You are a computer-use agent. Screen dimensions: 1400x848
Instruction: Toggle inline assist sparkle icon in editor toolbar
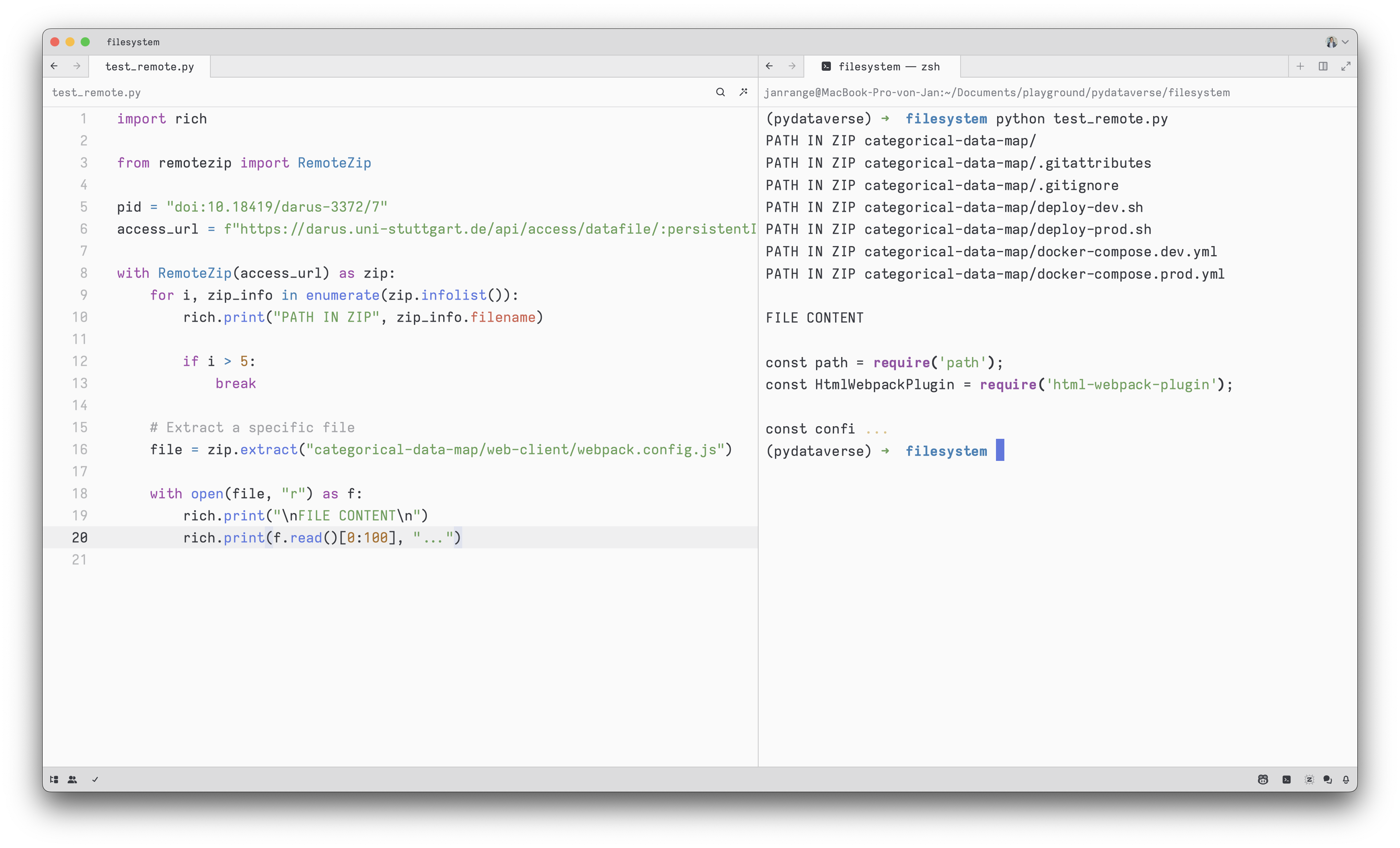[743, 92]
